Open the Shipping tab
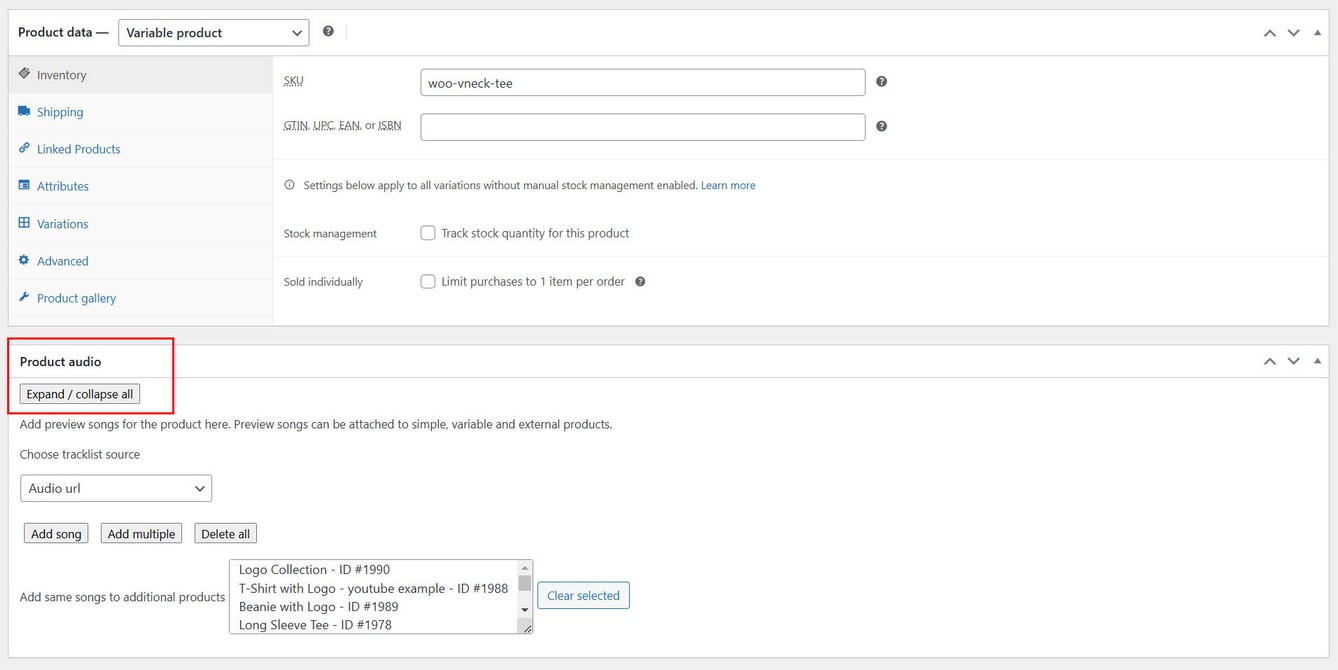1338x670 pixels. tap(60, 112)
